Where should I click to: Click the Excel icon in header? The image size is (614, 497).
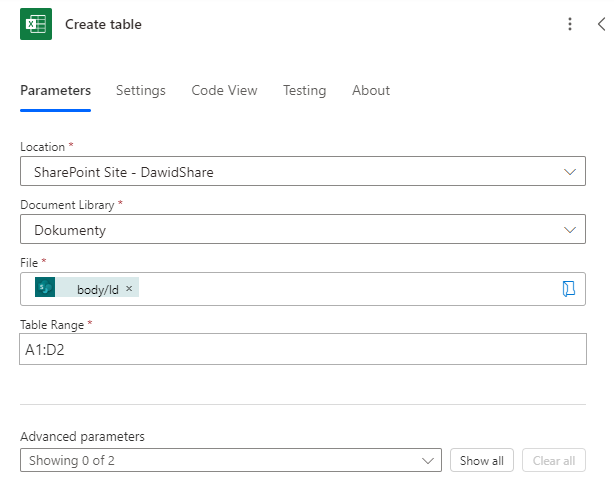coord(36,24)
